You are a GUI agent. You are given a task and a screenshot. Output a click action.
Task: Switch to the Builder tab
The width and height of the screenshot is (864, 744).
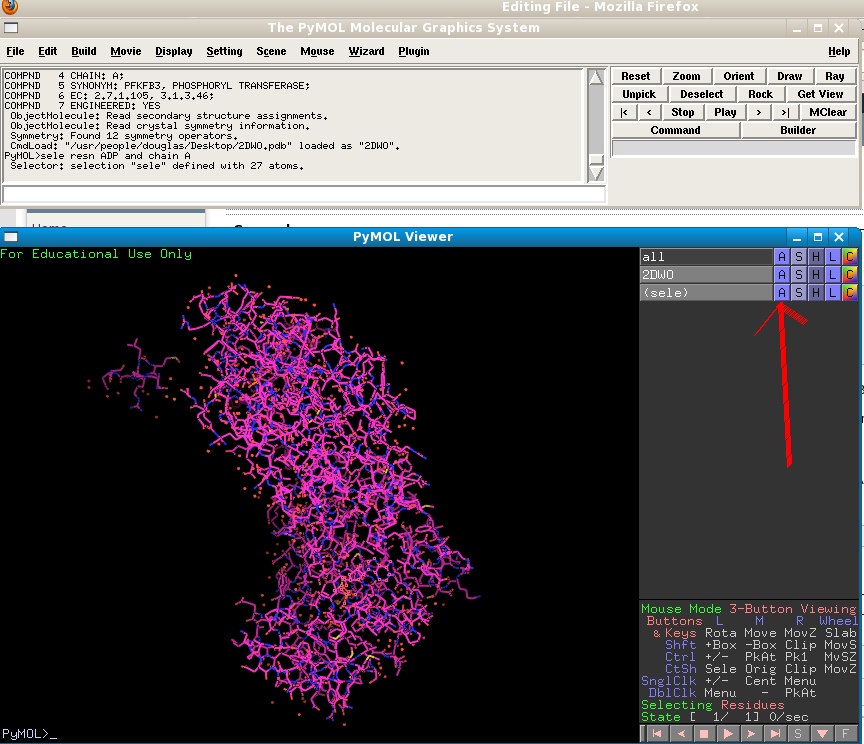pyautogui.click(x=798, y=131)
